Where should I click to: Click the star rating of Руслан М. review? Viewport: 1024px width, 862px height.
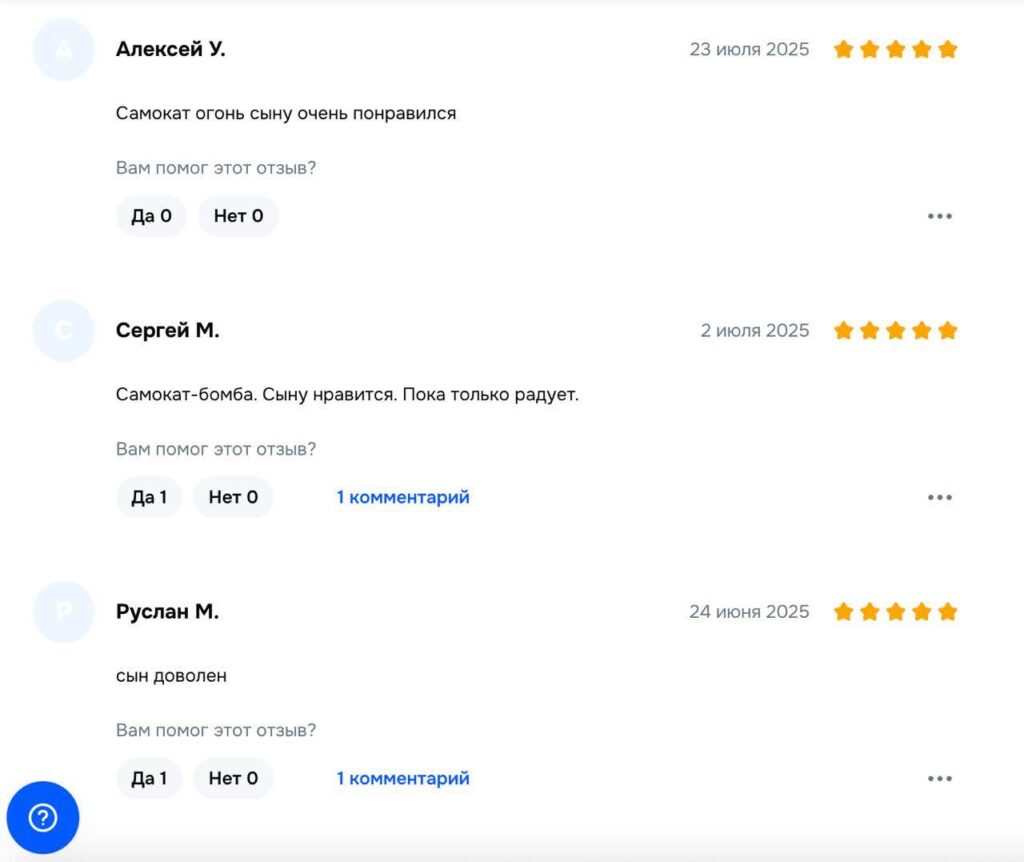895,612
